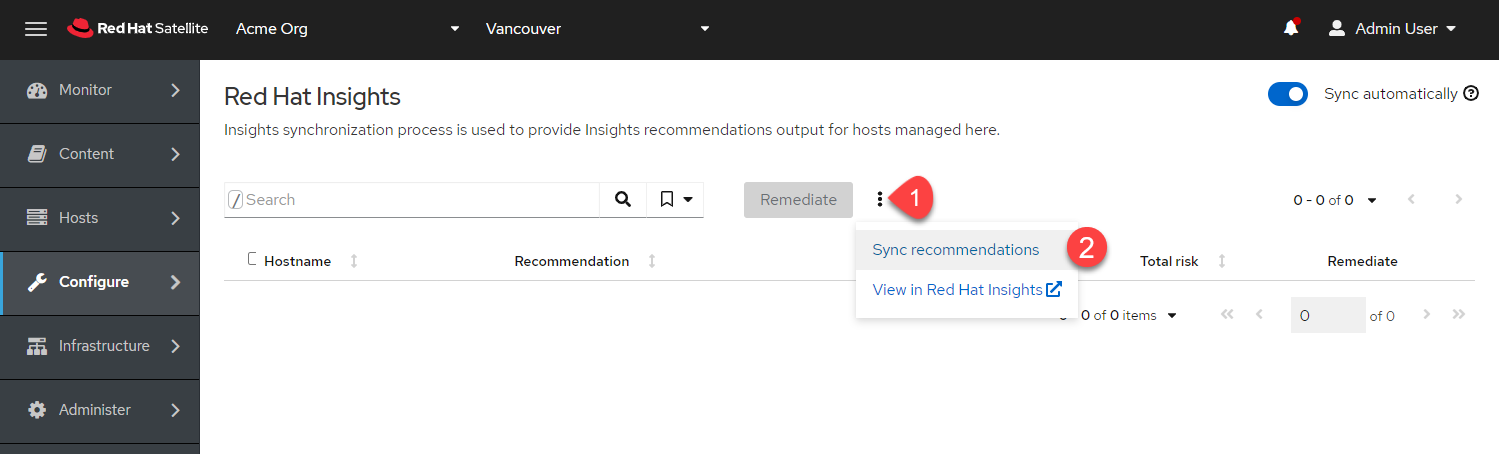Click into the Search input field

click(420, 200)
